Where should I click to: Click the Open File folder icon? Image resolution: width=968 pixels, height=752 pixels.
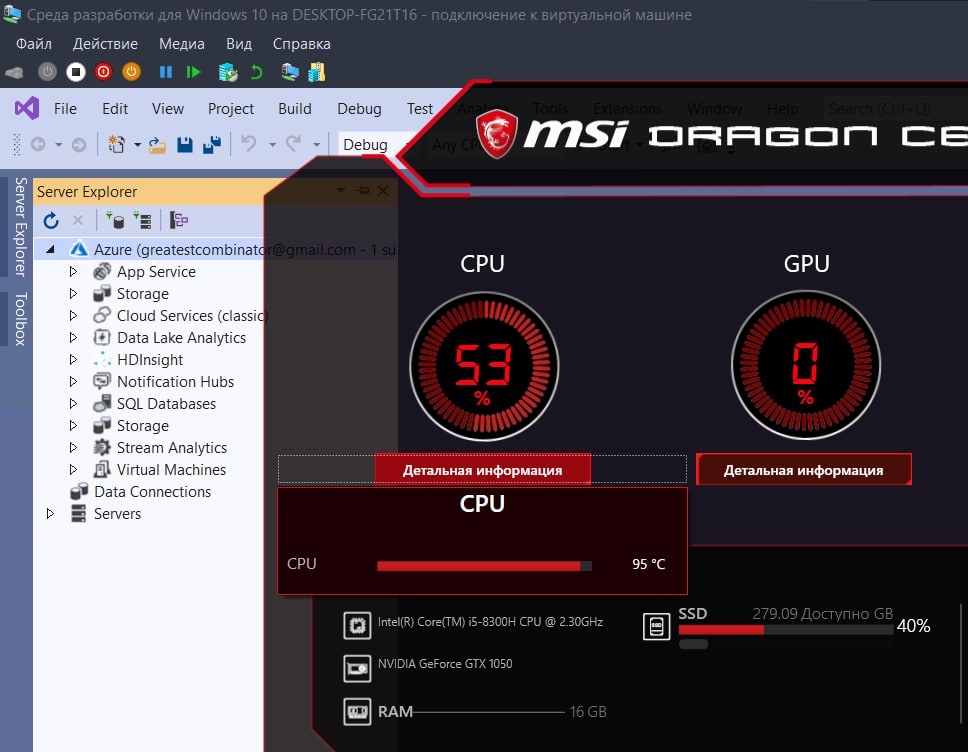coord(157,145)
